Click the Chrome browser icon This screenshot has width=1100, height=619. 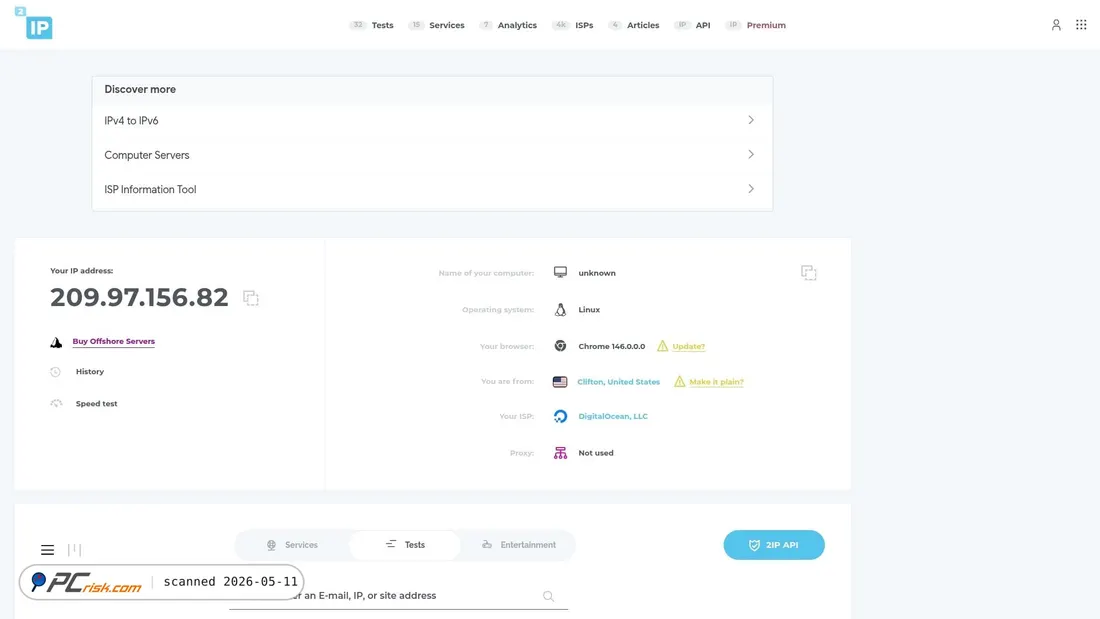pos(560,346)
